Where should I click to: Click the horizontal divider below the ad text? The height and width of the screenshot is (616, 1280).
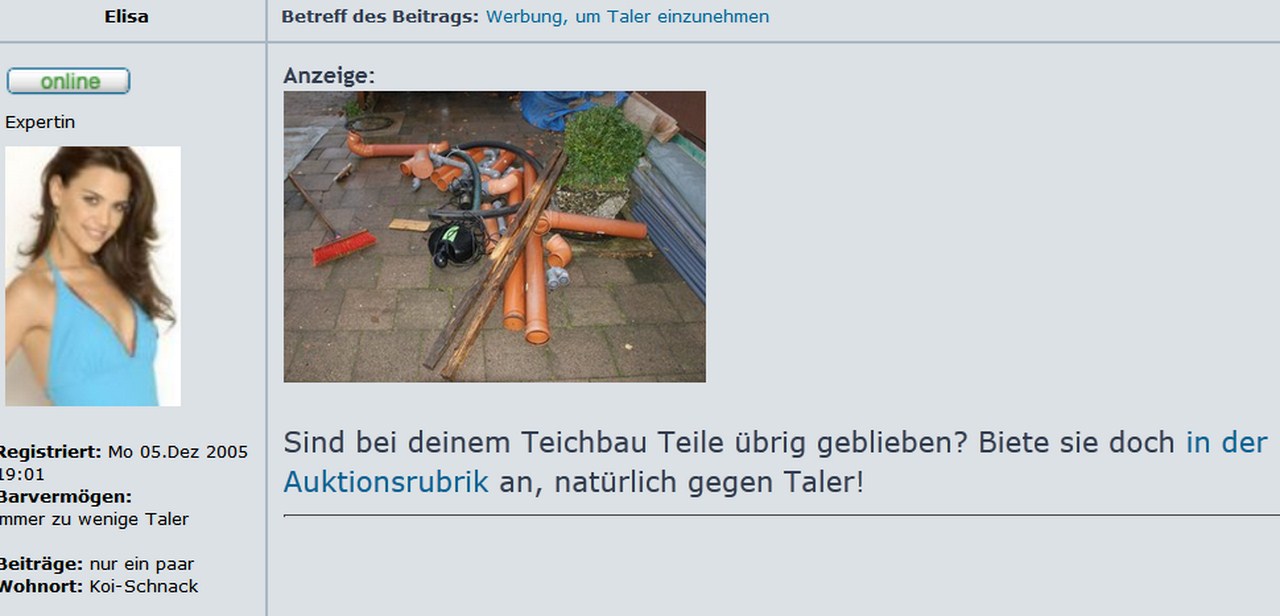pos(782,516)
